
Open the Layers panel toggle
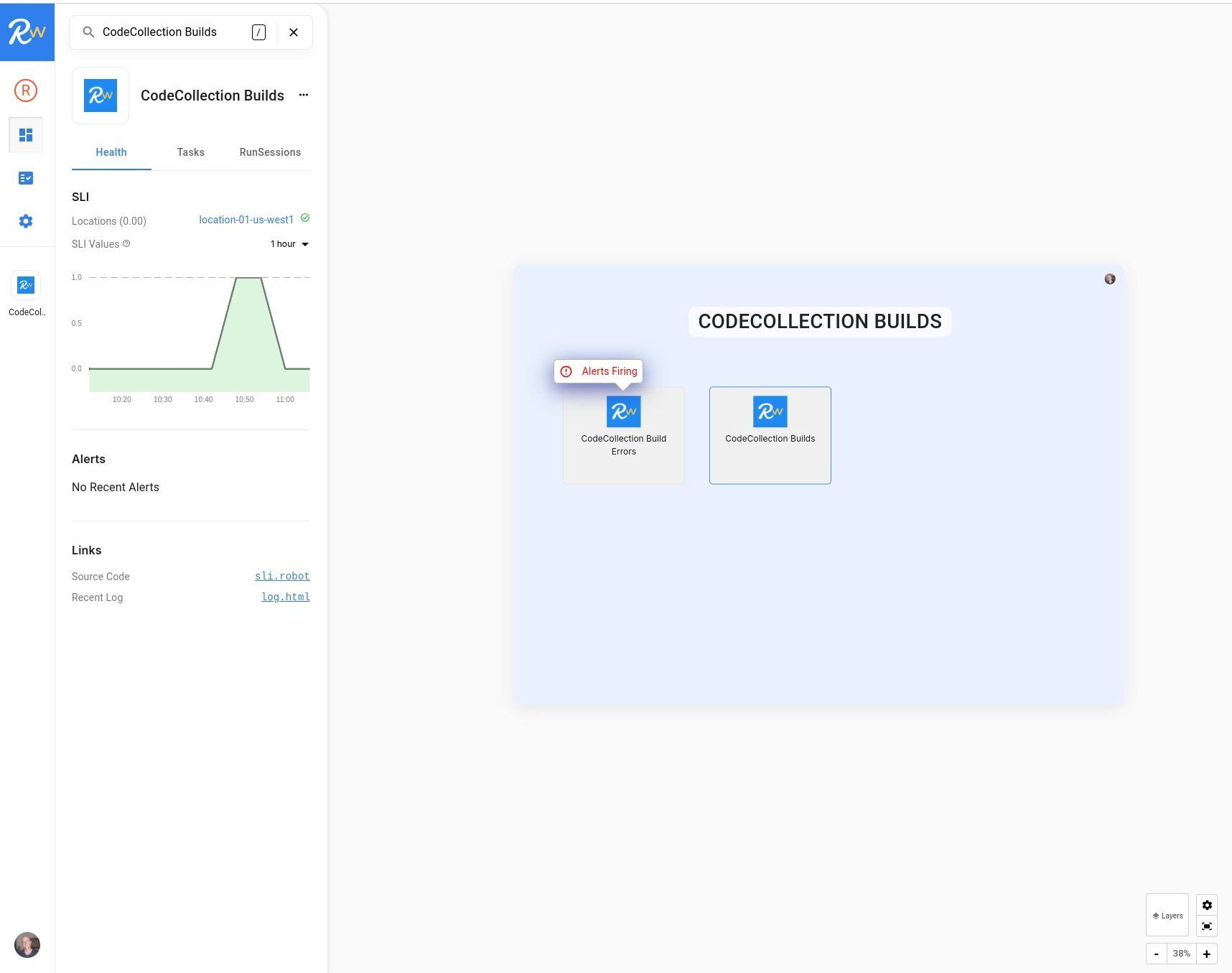[1167, 916]
